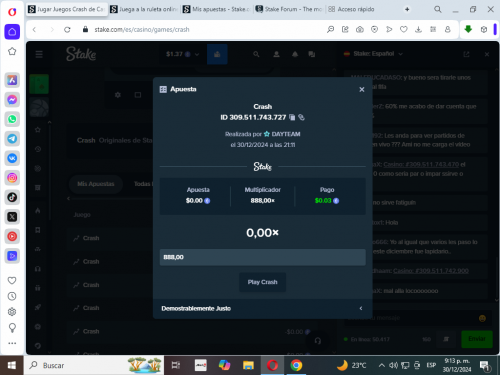The width and height of the screenshot is (500, 375).
Task: Open browser downloads icon
Action: pos(418,30)
